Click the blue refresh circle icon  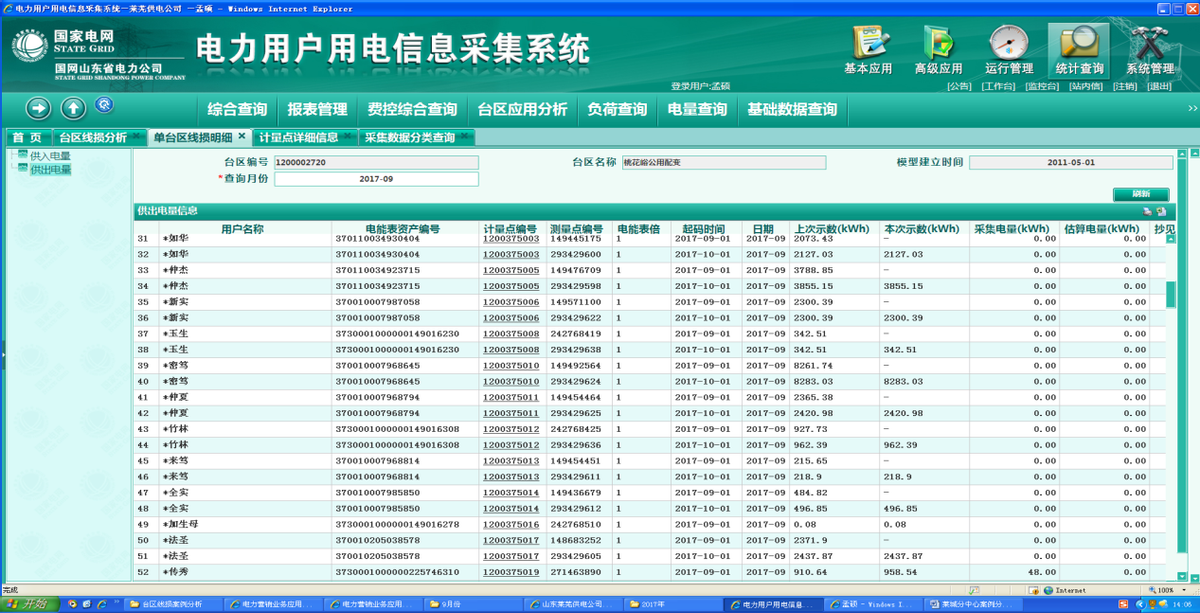(103, 104)
